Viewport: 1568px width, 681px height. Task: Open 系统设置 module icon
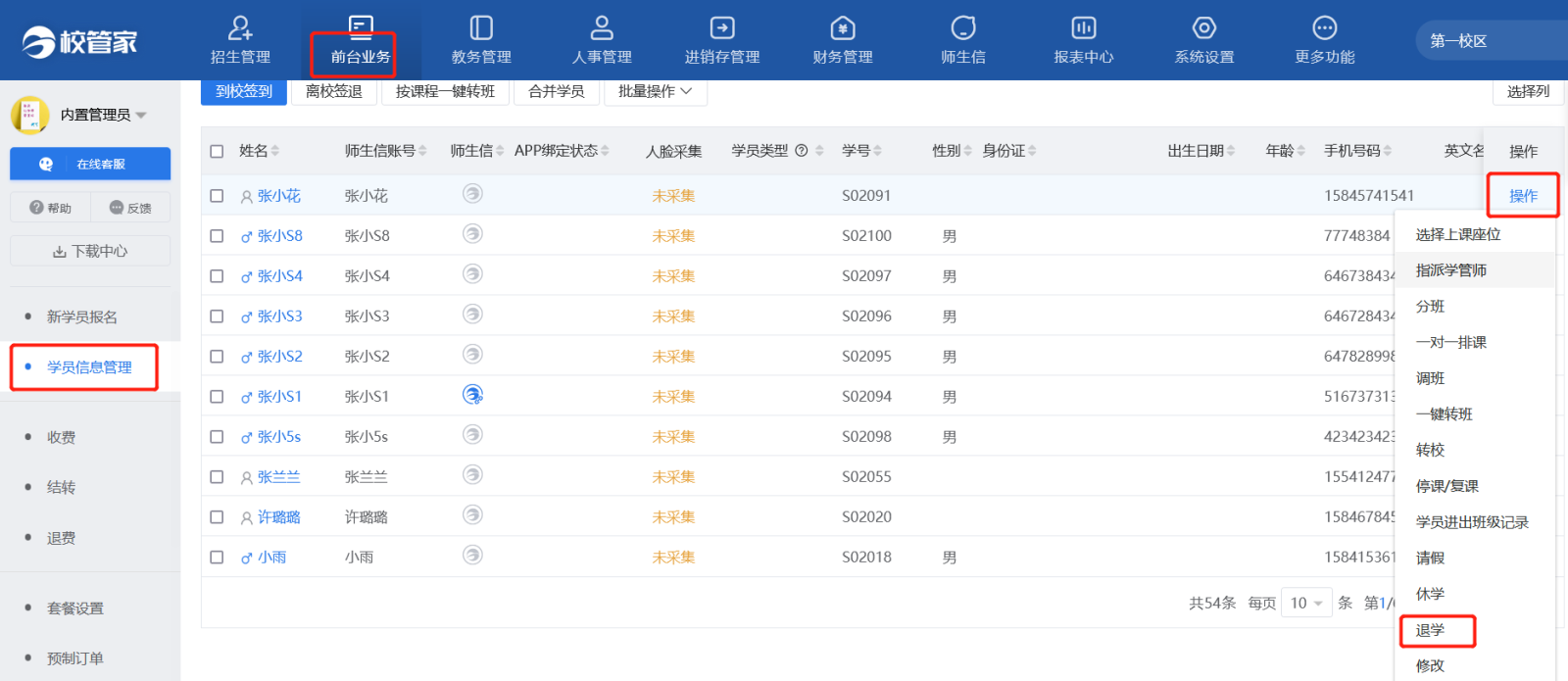(1204, 27)
